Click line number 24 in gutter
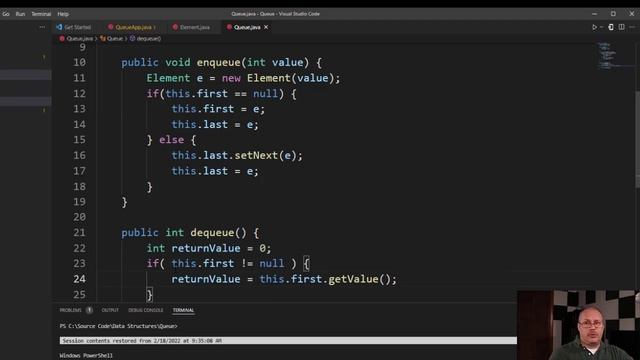Viewport: 640px width, 360px height. 79,279
